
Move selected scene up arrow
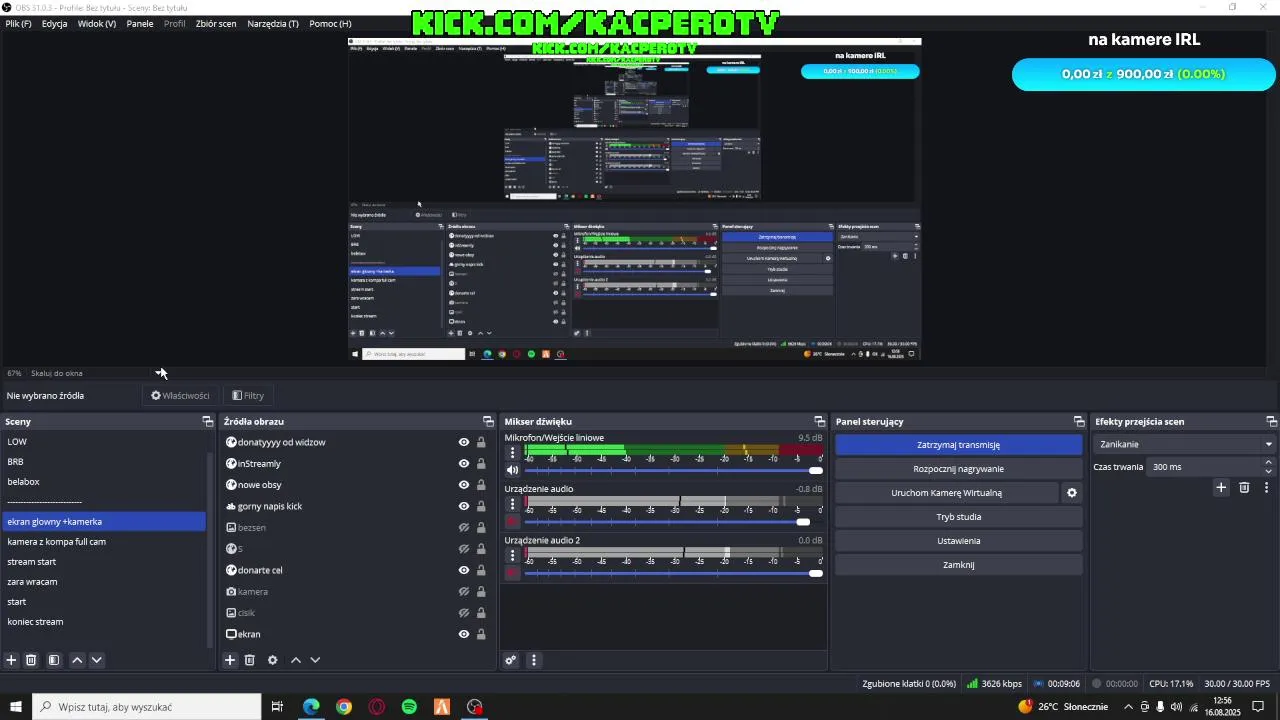coord(77,660)
